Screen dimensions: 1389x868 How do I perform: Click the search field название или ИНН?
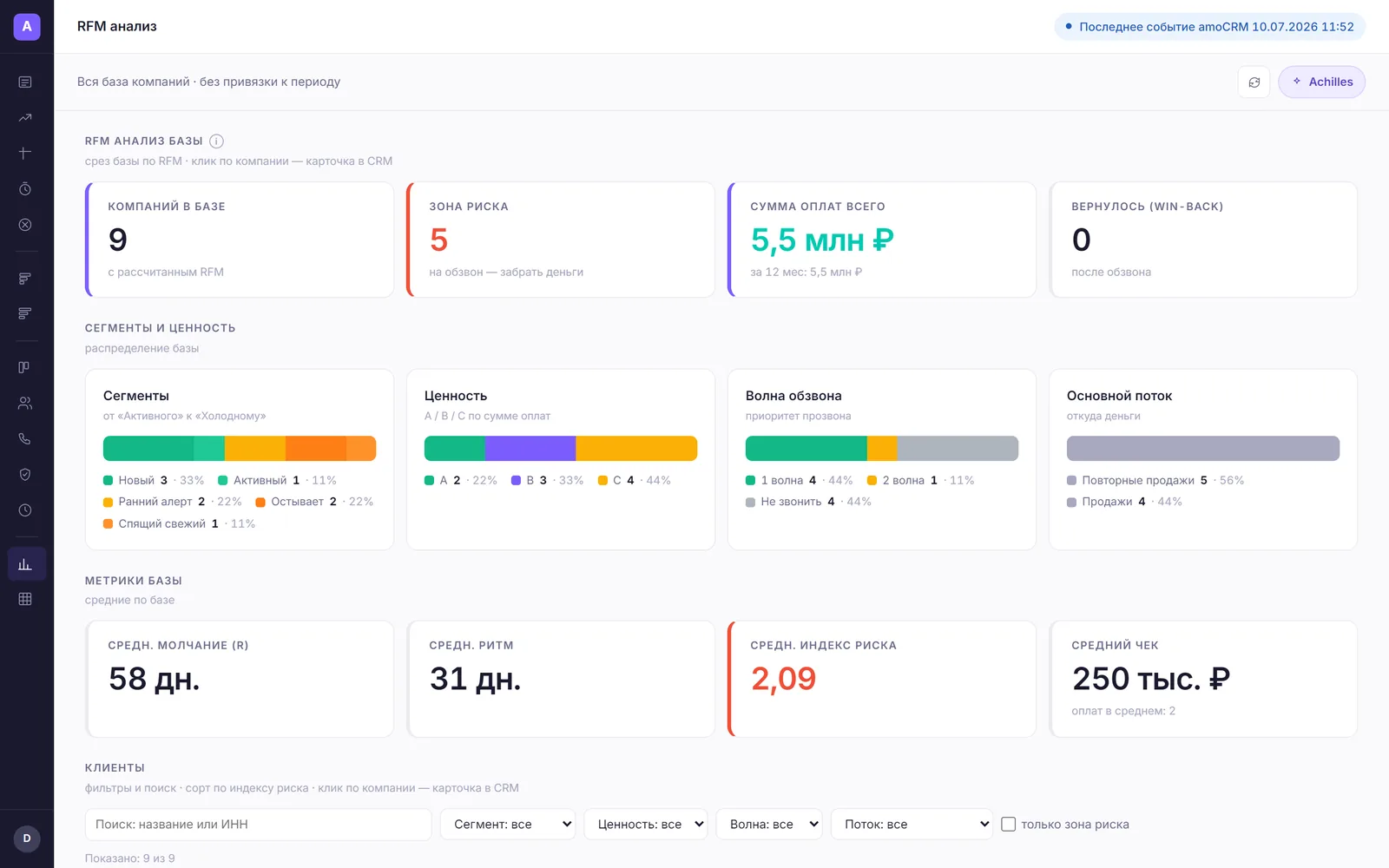click(259, 825)
